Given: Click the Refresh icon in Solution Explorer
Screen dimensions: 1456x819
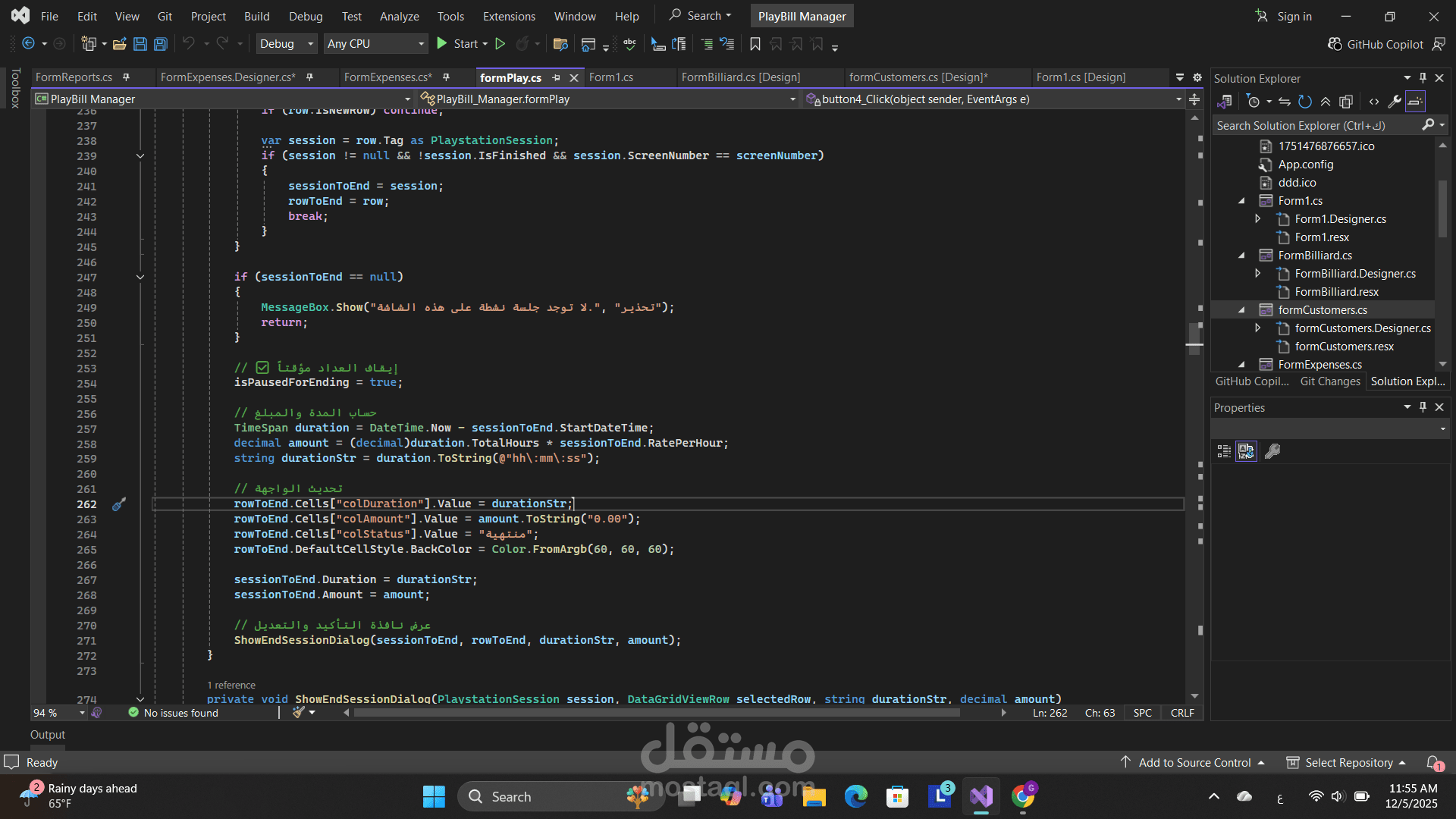Looking at the screenshot, I should pyautogui.click(x=1304, y=102).
